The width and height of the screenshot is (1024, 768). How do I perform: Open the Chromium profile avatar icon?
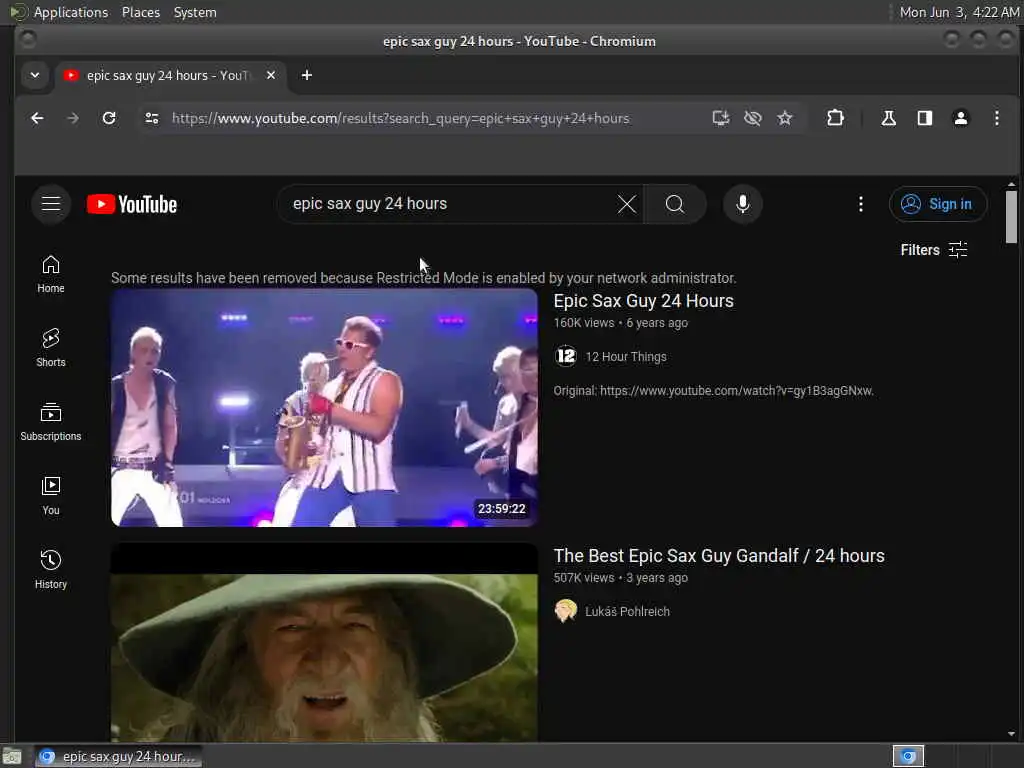(961, 118)
